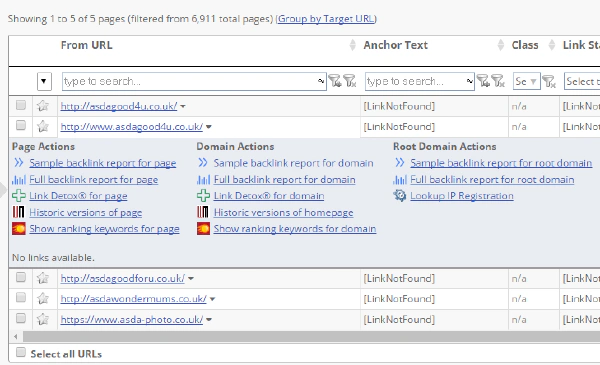
Task: Open the row selection dropdown in filter row
Action: pos(44,81)
